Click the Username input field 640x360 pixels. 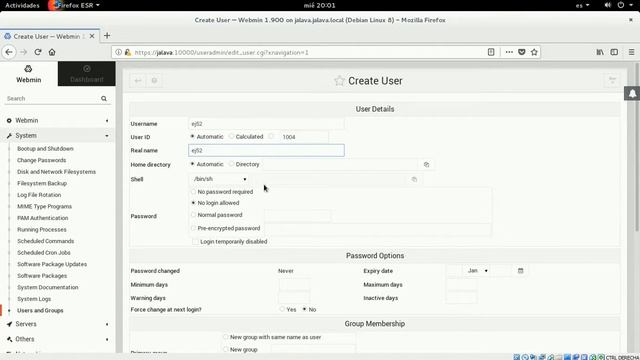point(266,124)
